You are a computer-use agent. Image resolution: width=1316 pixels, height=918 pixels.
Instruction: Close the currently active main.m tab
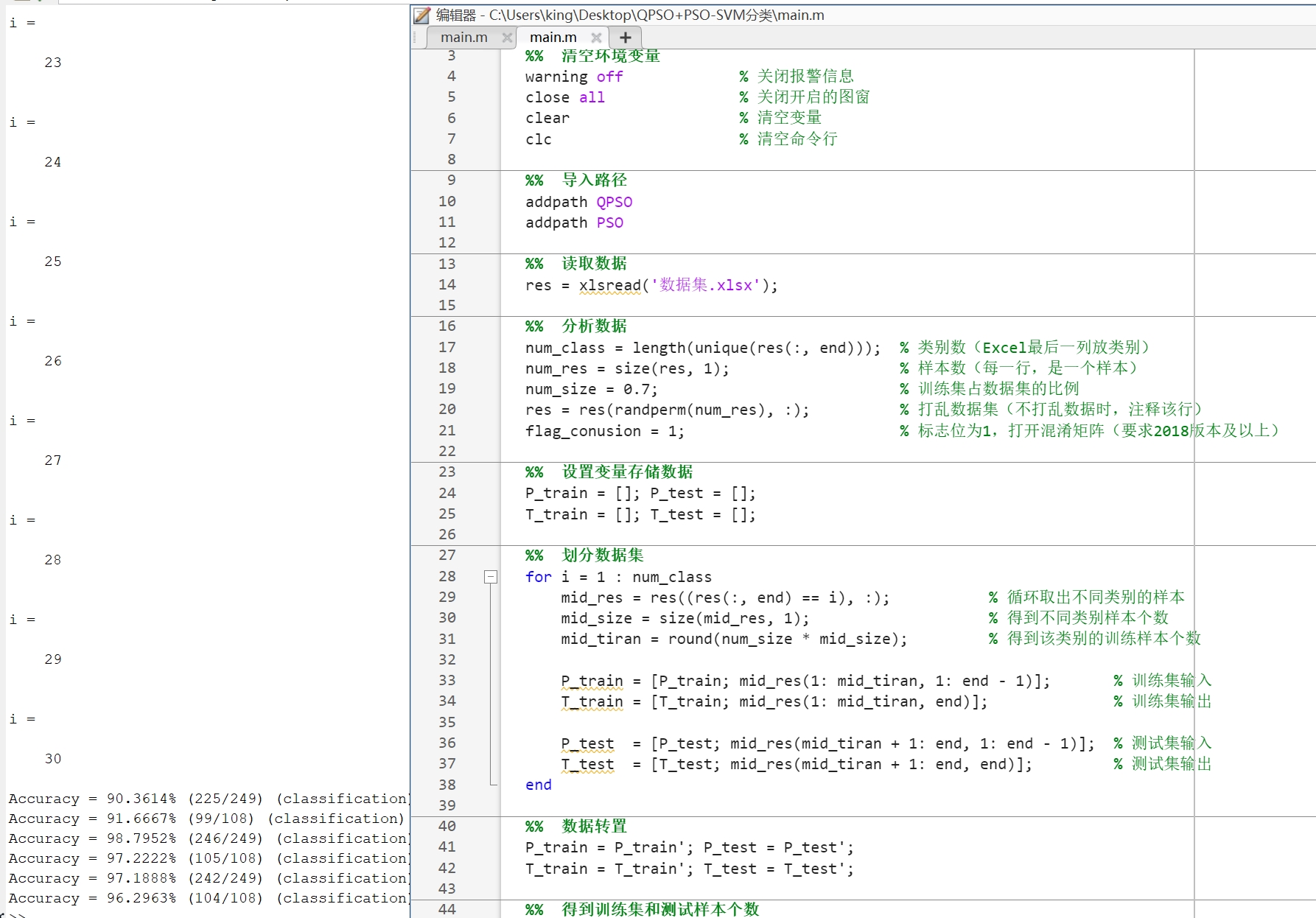[x=597, y=37]
